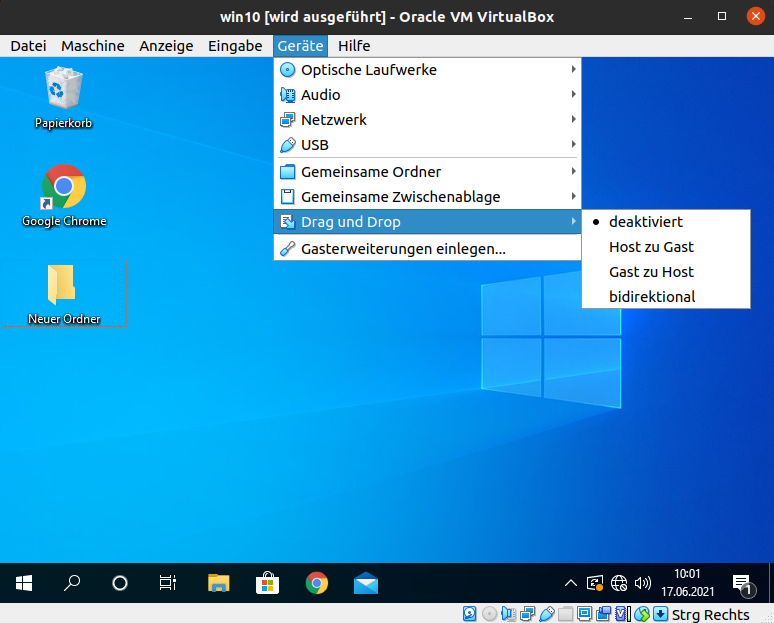This screenshot has height=623, width=774.
Task: Set drag and drop to Gast zu Host
Action: click(651, 272)
